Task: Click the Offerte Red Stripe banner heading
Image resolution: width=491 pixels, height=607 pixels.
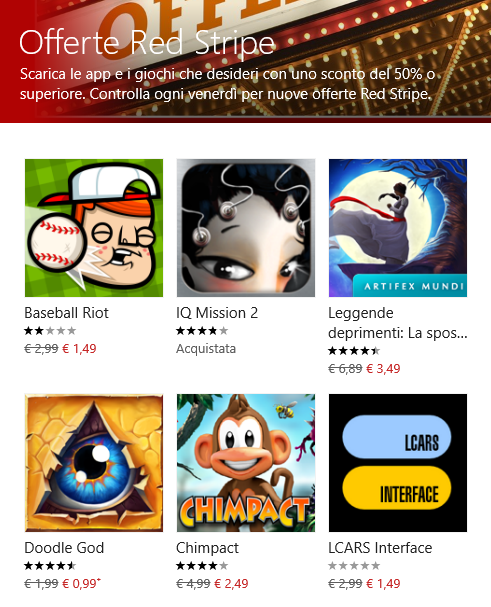Action: pyautogui.click(x=147, y=43)
